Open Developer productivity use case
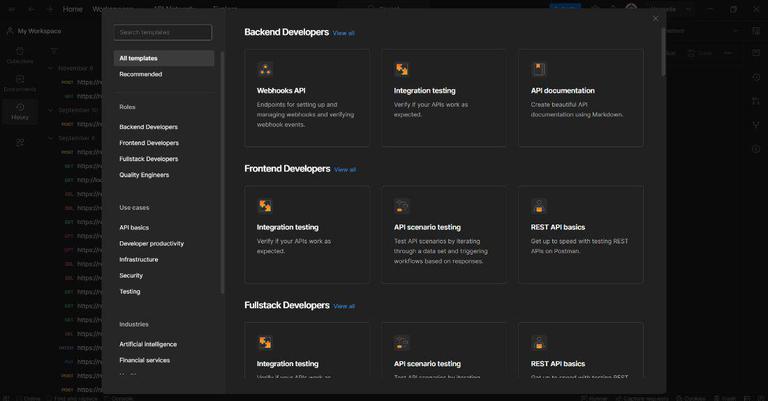Image resolution: width=768 pixels, height=401 pixels. (151, 243)
